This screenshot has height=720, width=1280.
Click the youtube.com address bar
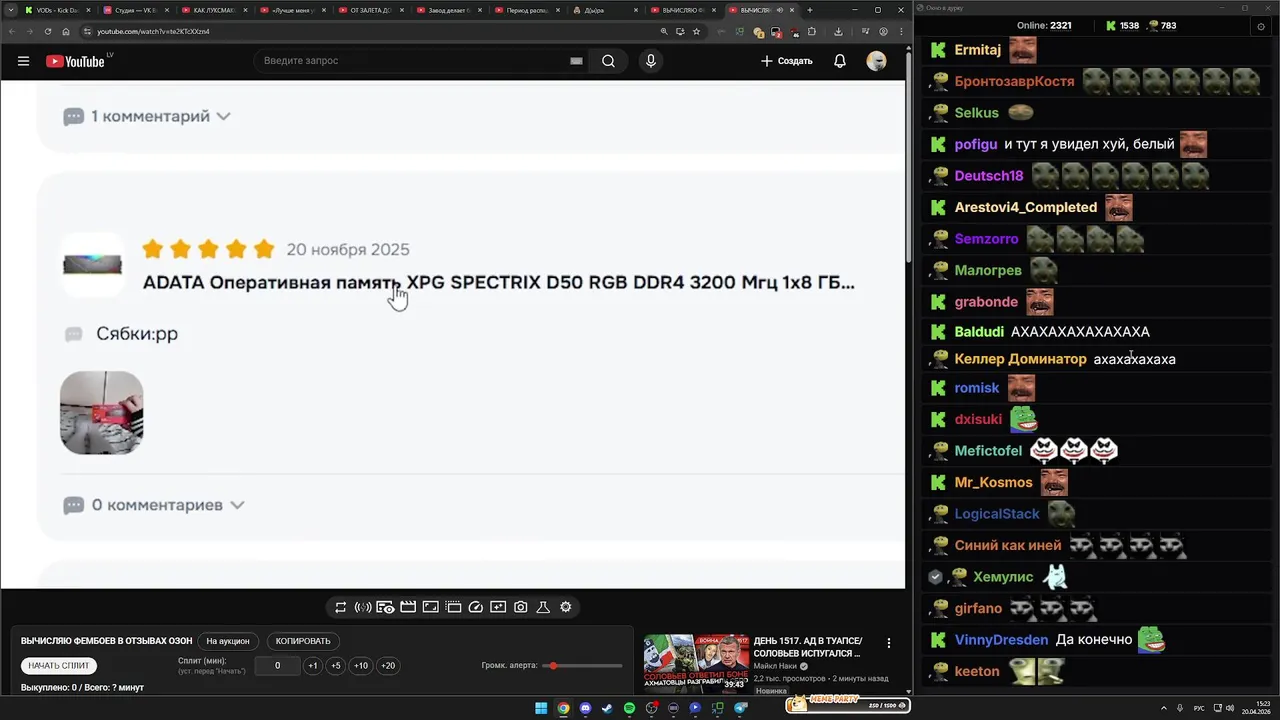370,31
